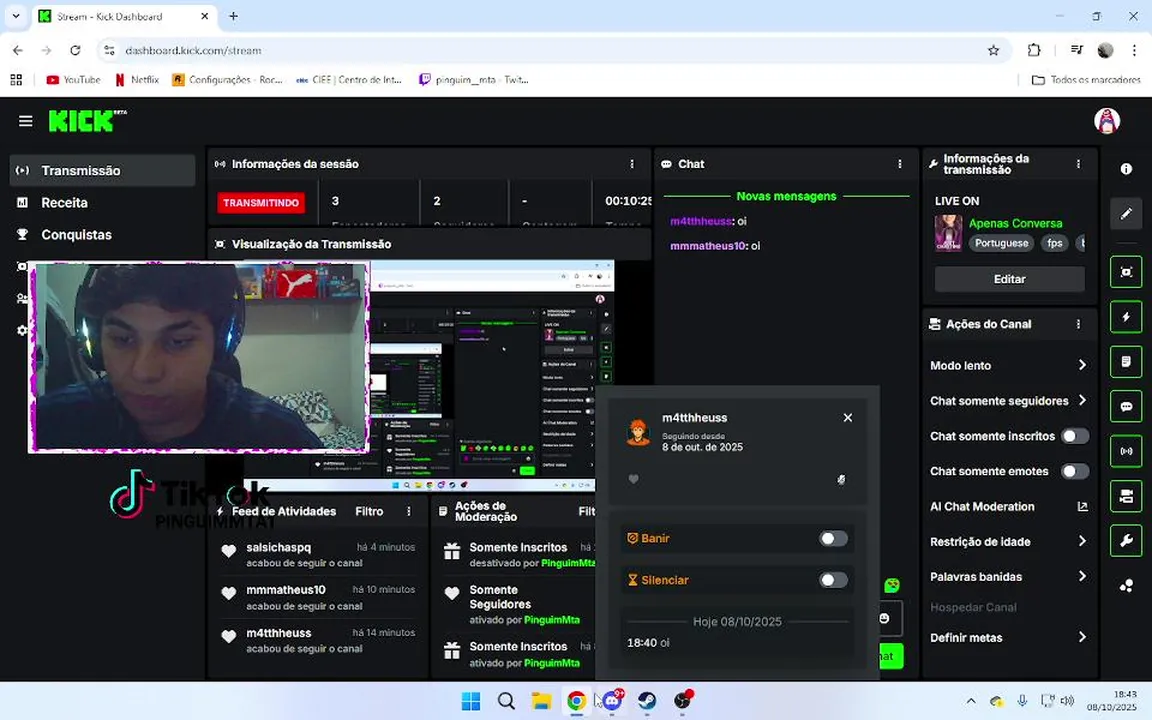The width and height of the screenshot is (1152, 720).
Task: Open Todos os marcadores folder
Action: [x=1086, y=79]
